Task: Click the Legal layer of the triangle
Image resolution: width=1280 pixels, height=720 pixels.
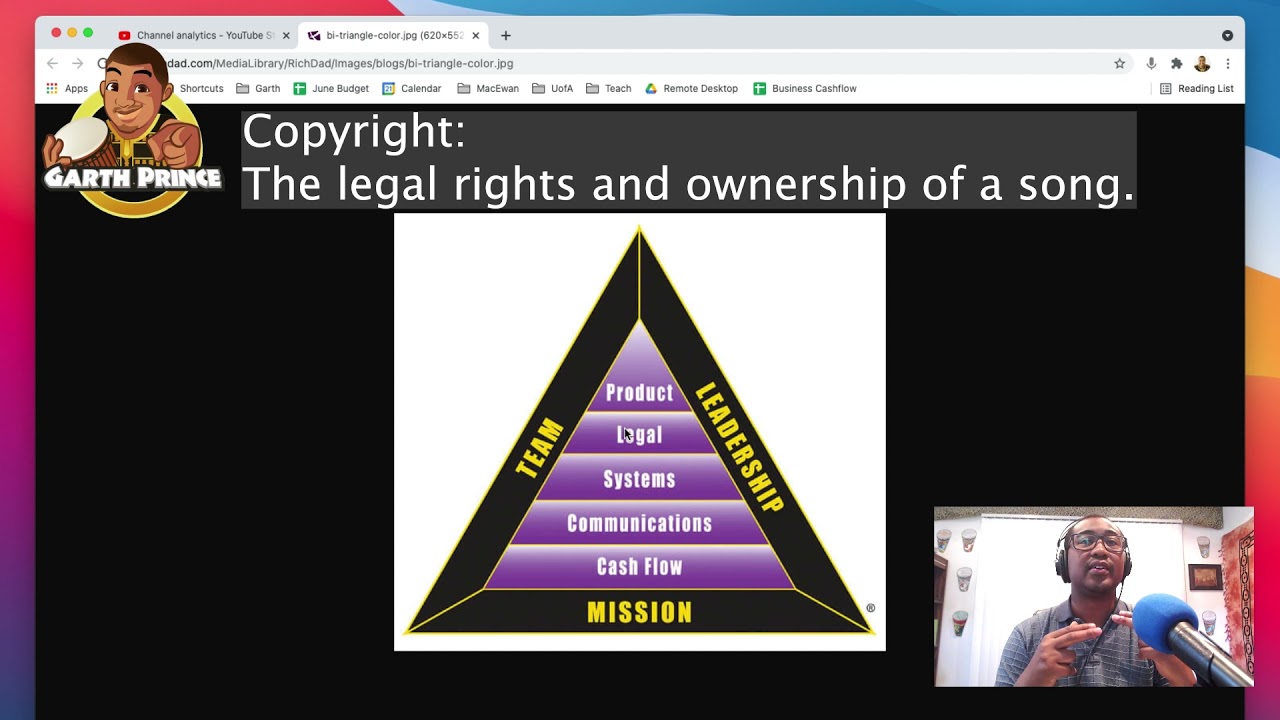Action: coord(640,435)
